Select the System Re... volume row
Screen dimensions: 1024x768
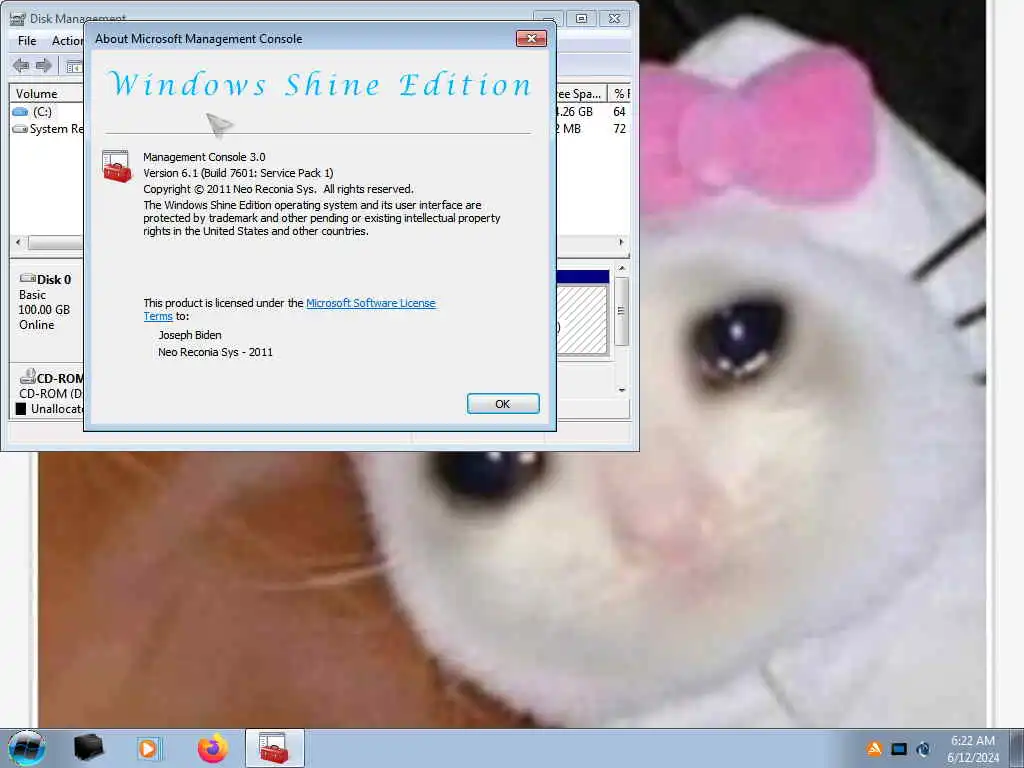point(47,129)
